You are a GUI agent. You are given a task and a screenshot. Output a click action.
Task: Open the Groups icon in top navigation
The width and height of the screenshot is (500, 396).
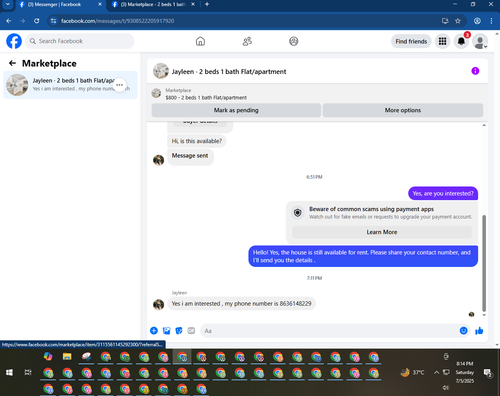pyautogui.click(x=294, y=41)
